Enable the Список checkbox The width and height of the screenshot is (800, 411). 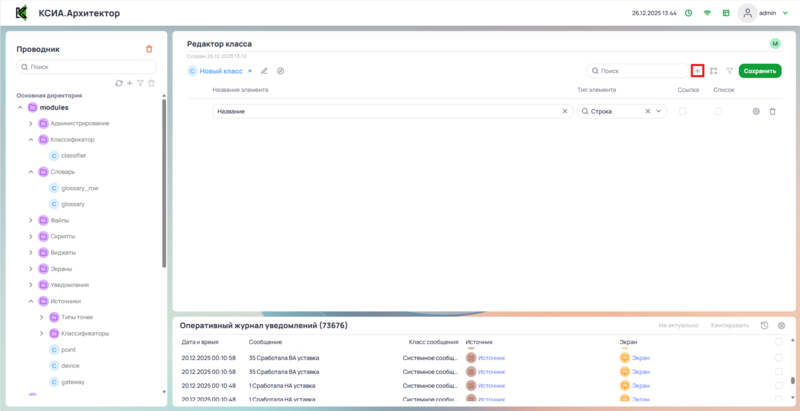click(718, 111)
